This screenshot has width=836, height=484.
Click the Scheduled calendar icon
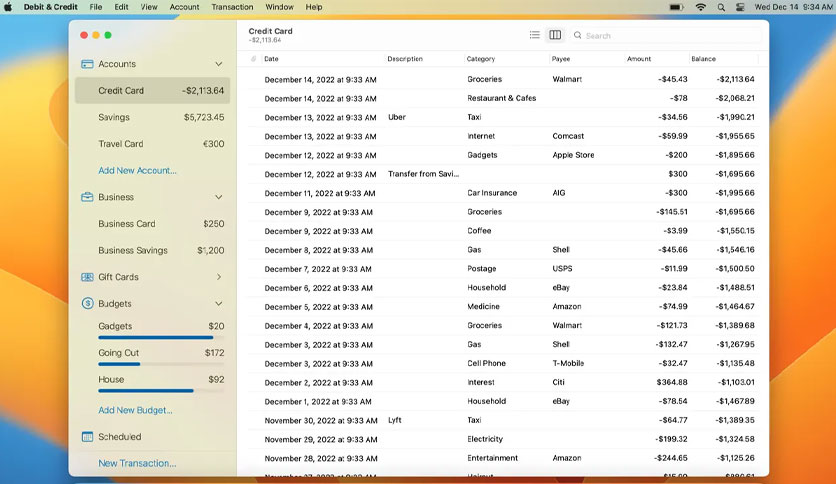click(87, 437)
